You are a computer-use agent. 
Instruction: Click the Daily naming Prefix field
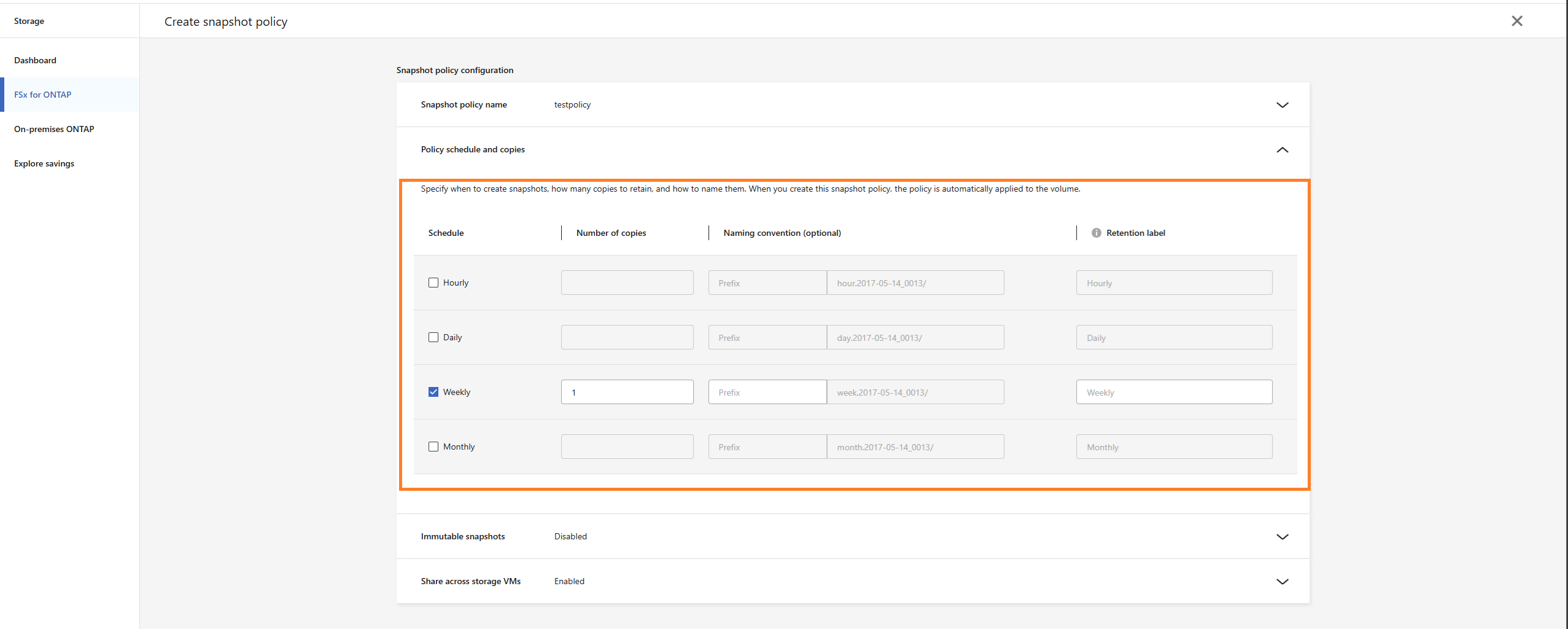(767, 337)
